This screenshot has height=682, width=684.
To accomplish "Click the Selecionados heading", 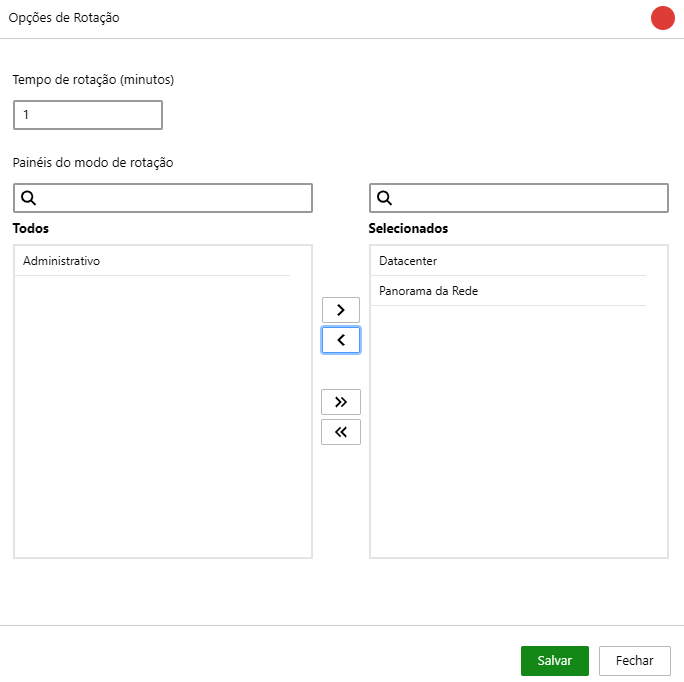I will [408, 228].
